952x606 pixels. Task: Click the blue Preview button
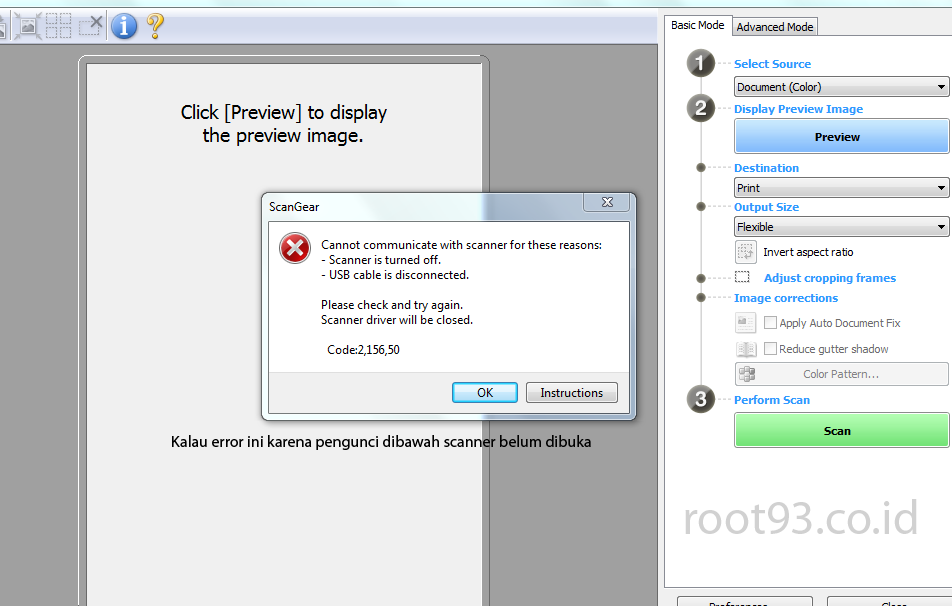pos(841,137)
